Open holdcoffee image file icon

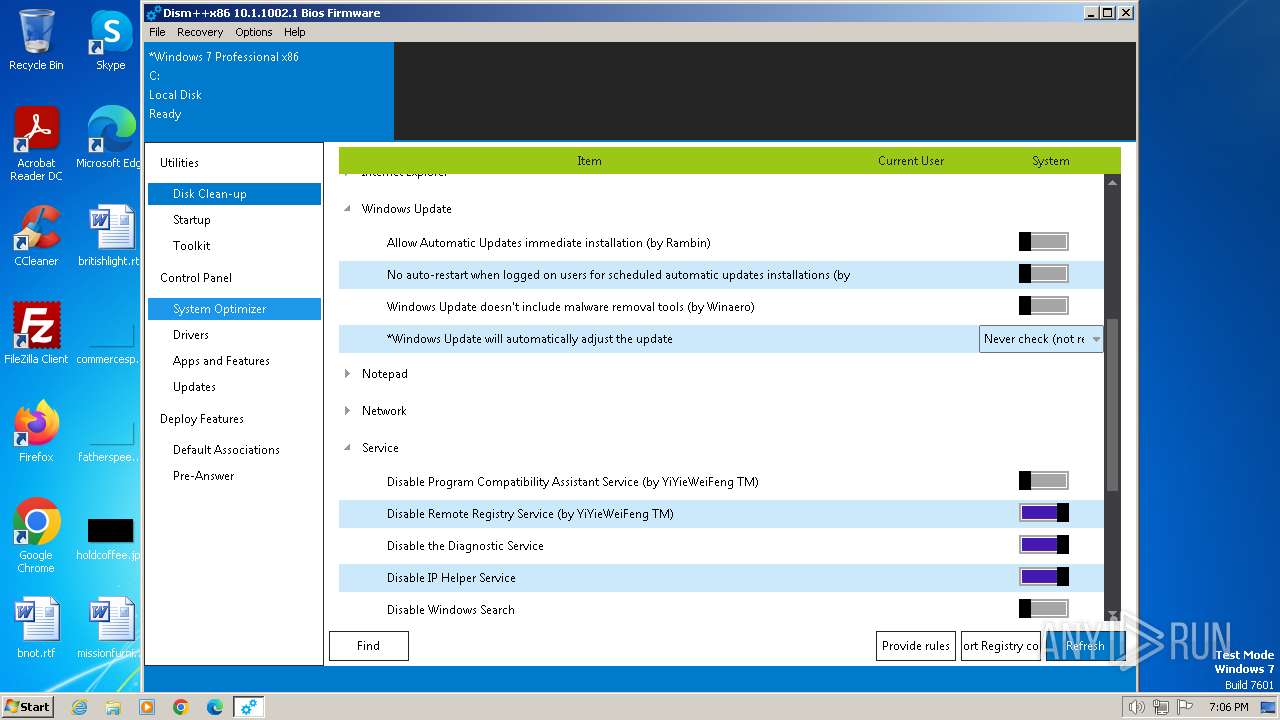[110, 539]
